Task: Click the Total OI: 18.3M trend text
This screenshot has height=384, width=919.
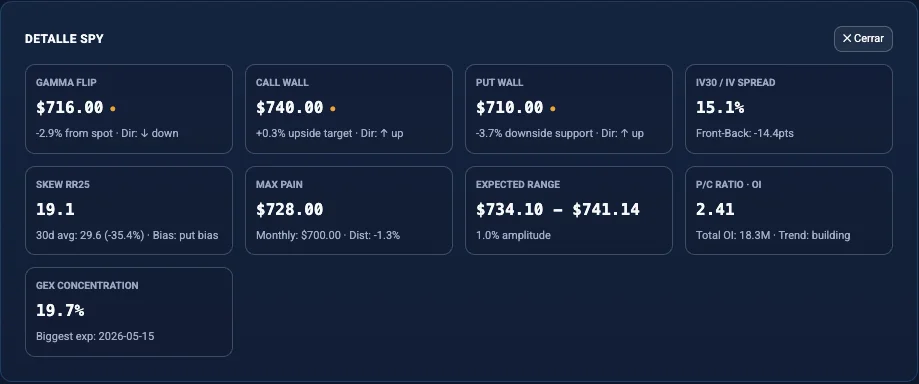Action: pyautogui.click(x=773, y=236)
